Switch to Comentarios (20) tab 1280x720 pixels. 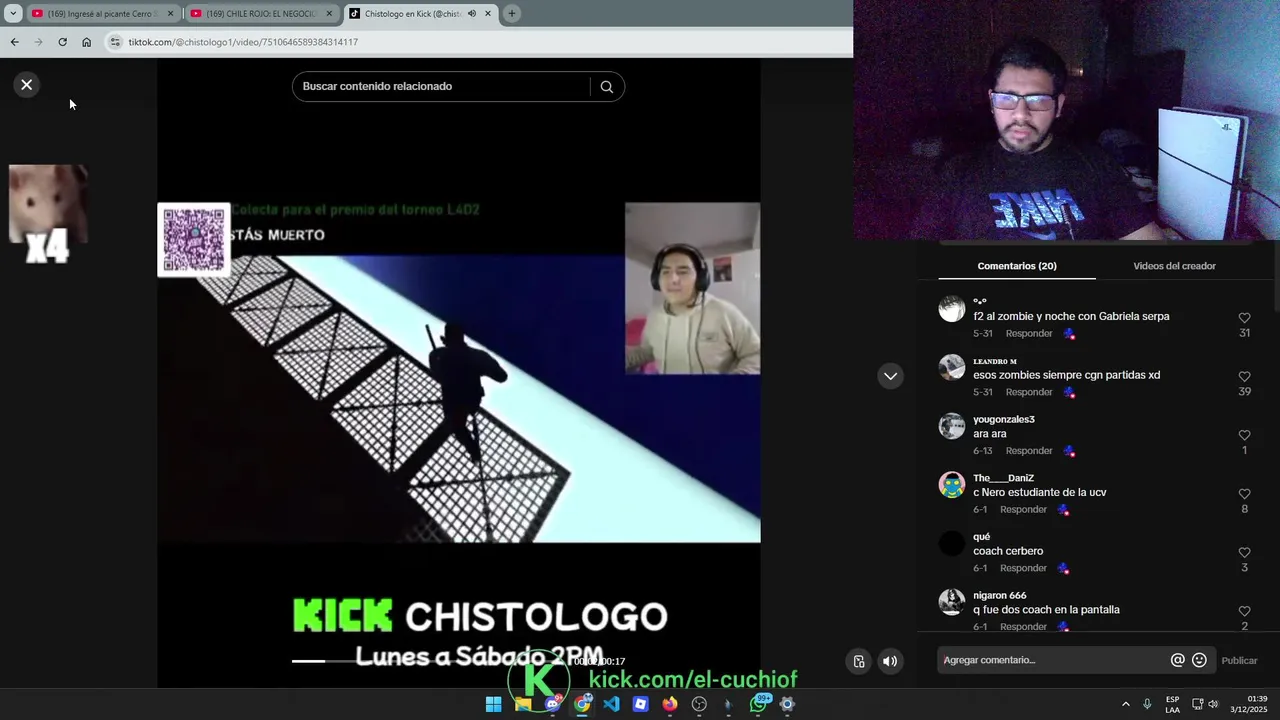1017,266
